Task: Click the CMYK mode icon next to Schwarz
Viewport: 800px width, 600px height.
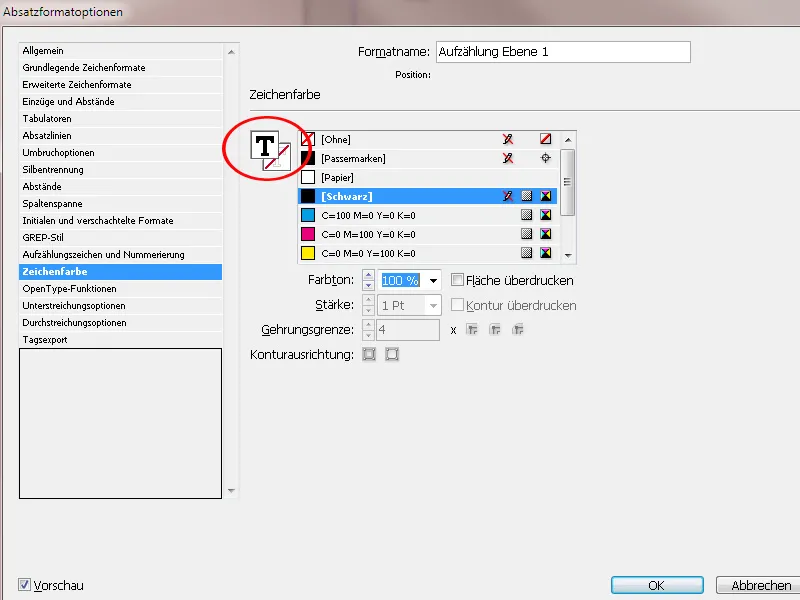Action: (x=544, y=195)
